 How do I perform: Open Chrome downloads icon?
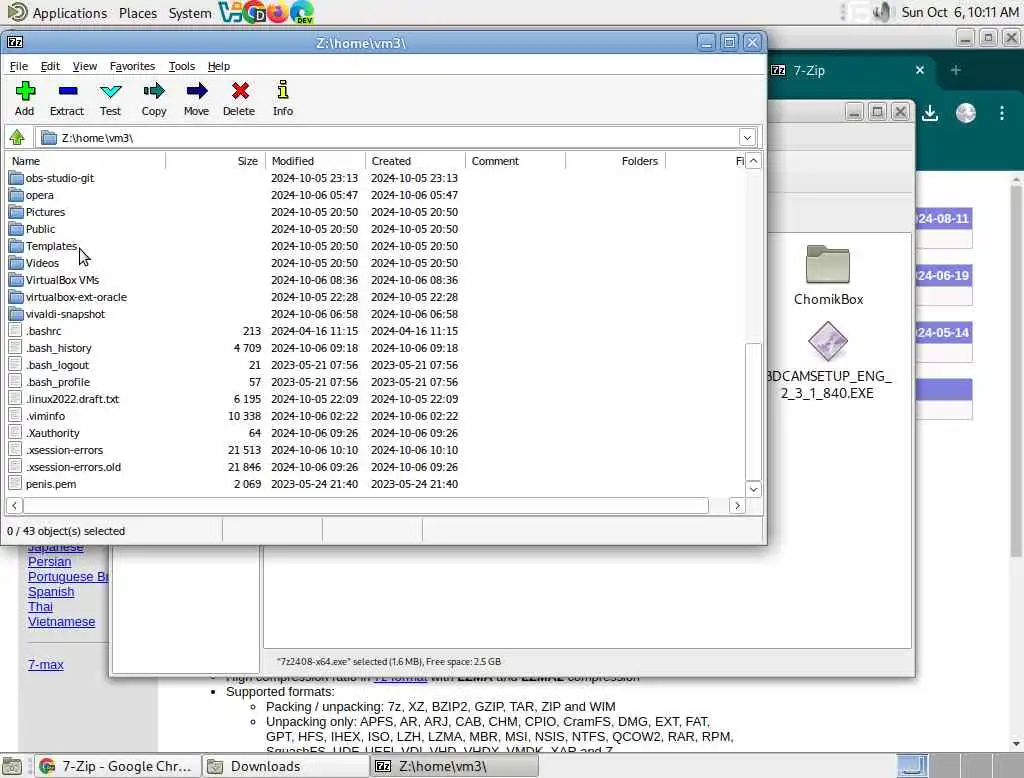[930, 113]
